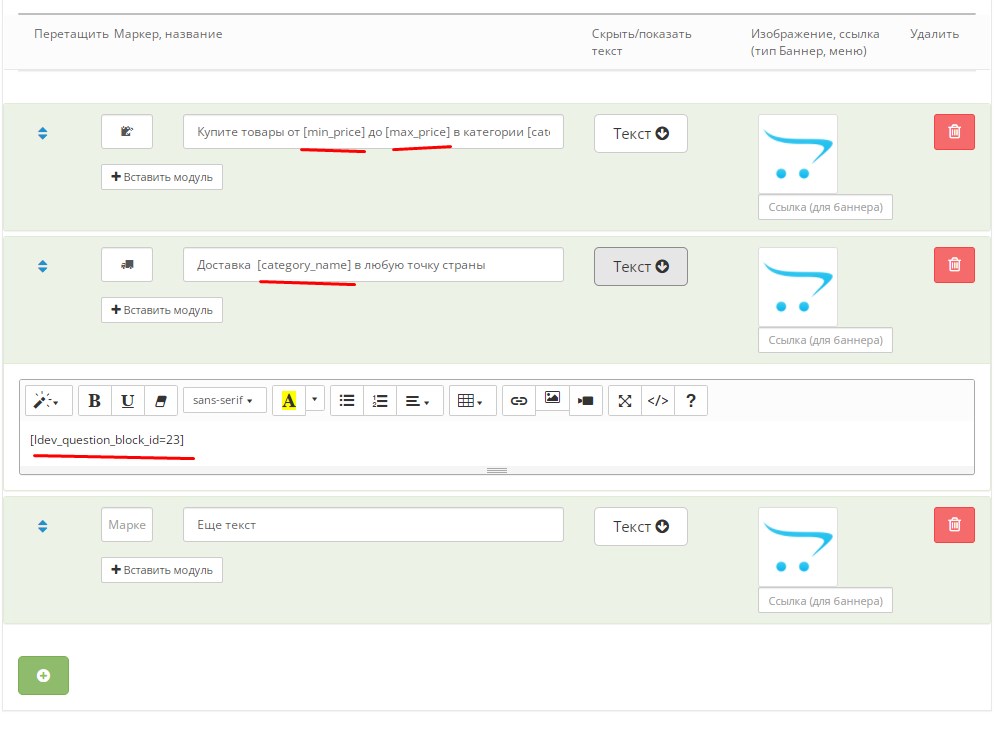Screen dimensions: 1004x749
Task: Click the green add-row plus button
Action: tap(43, 676)
